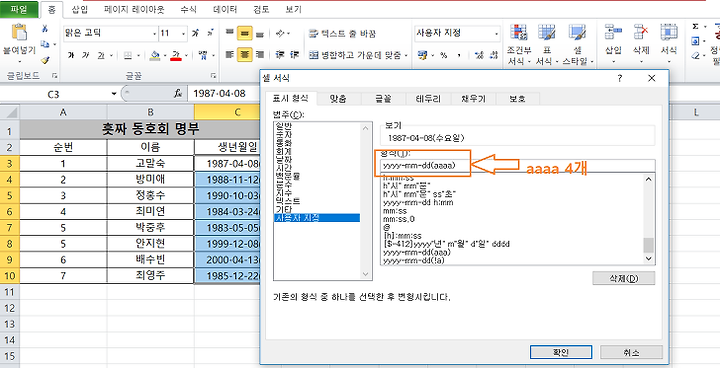This screenshot has height=368, width=720.
Task: Click the Copy icon in clipboard group
Action: click(45, 44)
